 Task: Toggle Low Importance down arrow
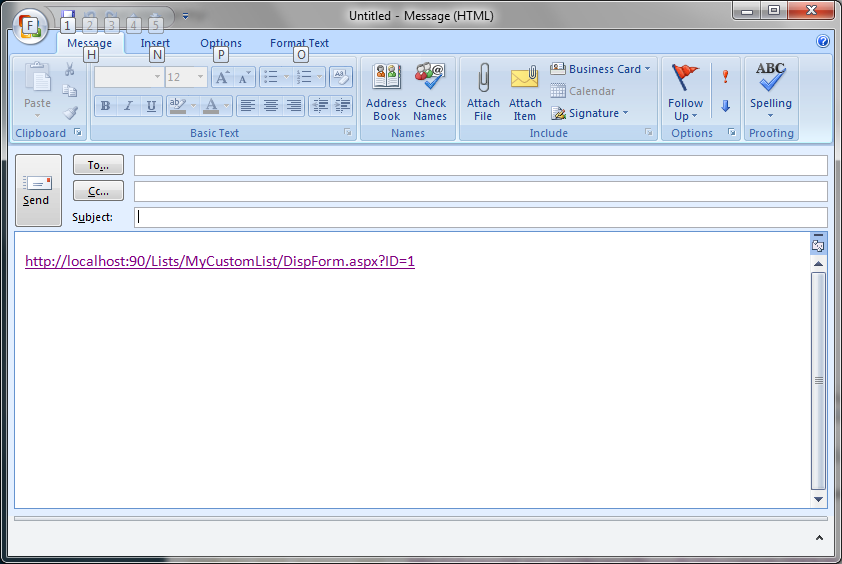(725, 105)
